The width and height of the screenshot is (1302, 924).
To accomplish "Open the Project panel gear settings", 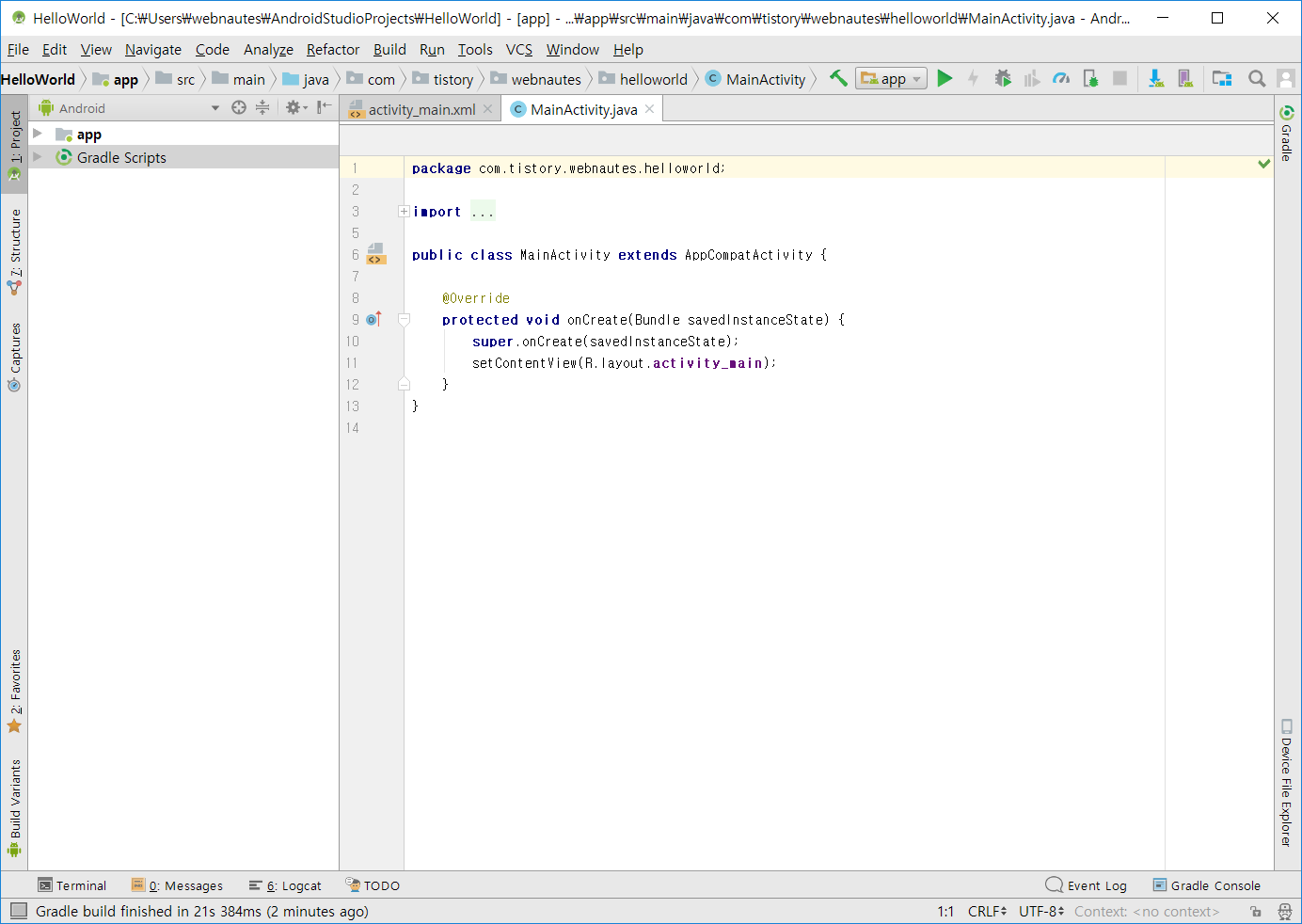I will (296, 107).
